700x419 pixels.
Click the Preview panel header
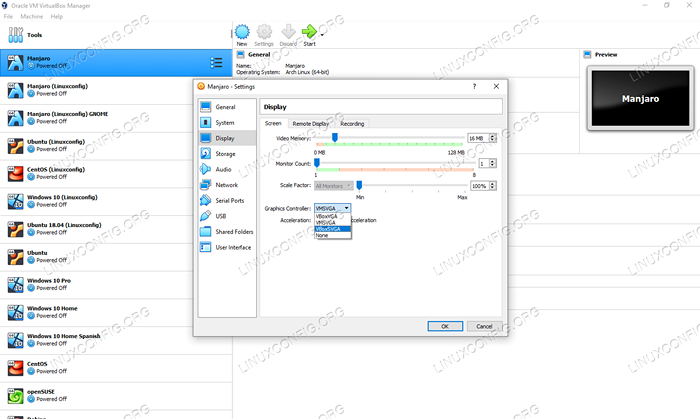[x=606, y=54]
